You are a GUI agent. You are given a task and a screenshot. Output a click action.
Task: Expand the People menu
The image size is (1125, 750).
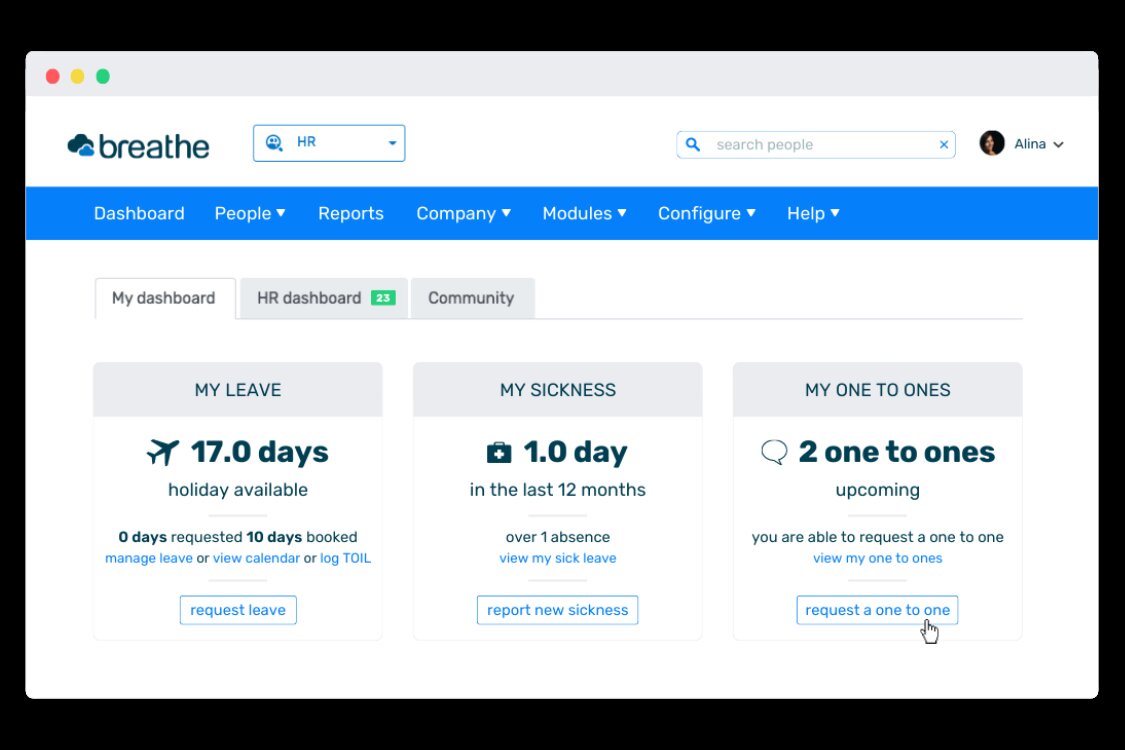point(250,213)
